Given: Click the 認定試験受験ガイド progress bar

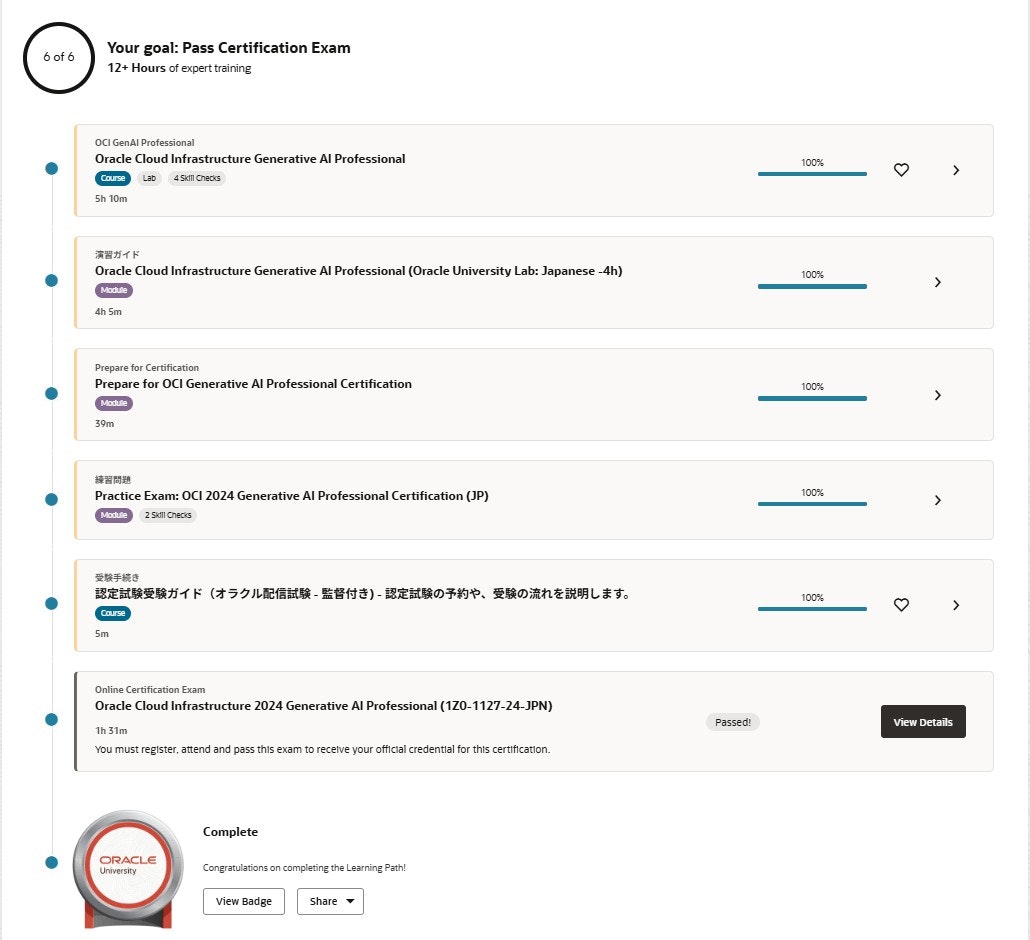Looking at the screenshot, I should point(813,609).
